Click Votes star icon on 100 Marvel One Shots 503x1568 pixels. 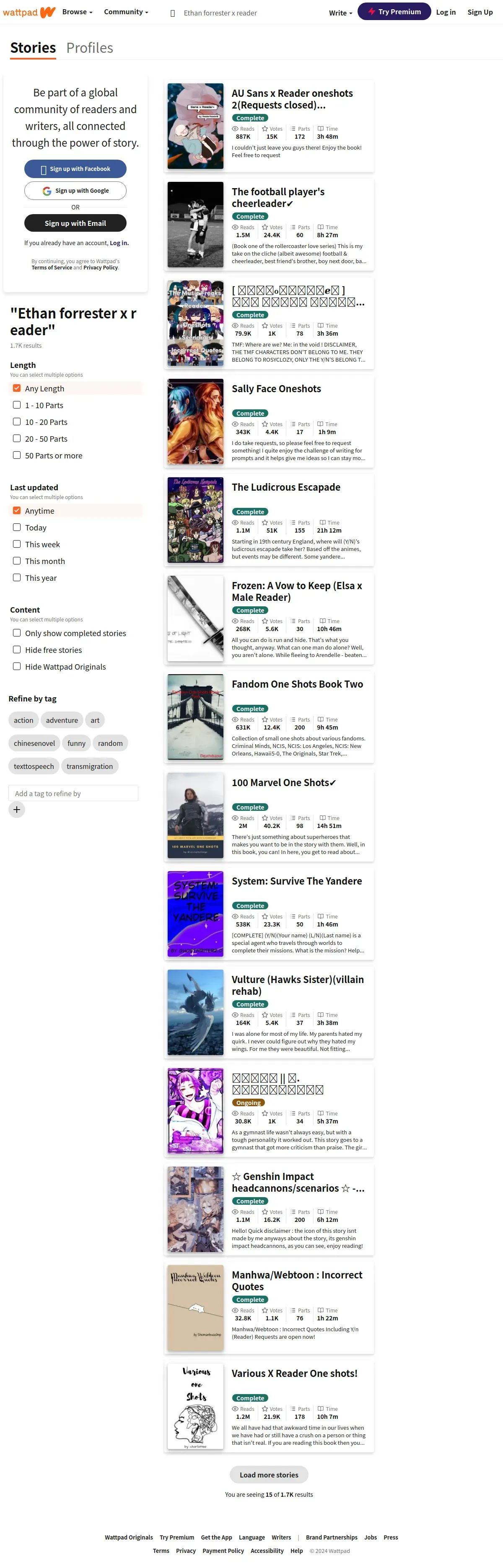[265, 818]
